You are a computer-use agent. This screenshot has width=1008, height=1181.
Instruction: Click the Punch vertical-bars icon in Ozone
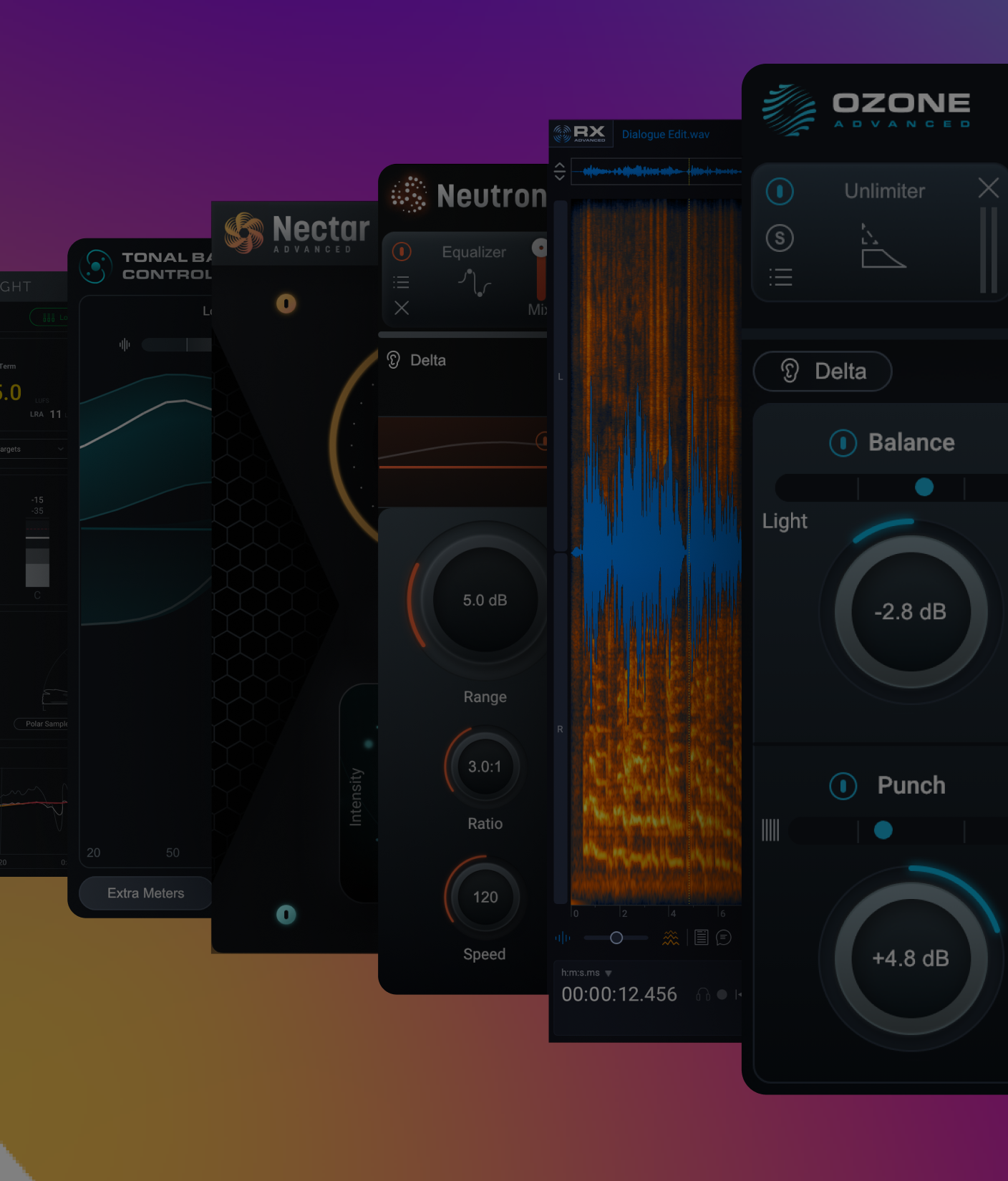click(x=770, y=830)
